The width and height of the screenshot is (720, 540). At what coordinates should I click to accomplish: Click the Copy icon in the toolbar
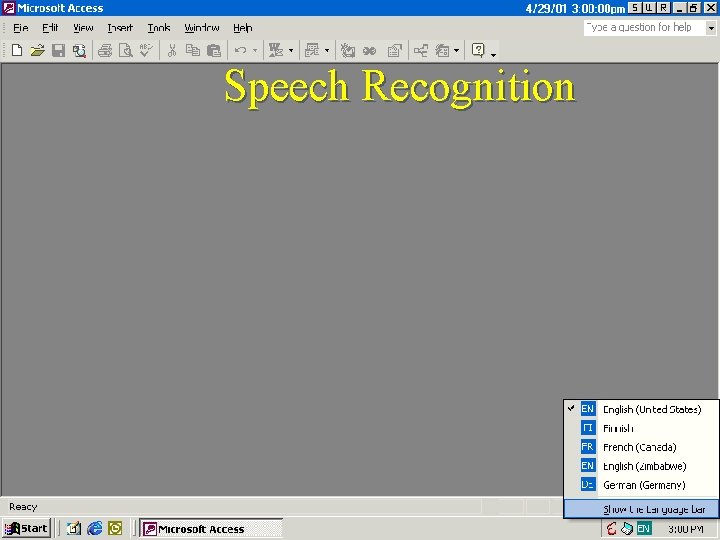pos(193,50)
